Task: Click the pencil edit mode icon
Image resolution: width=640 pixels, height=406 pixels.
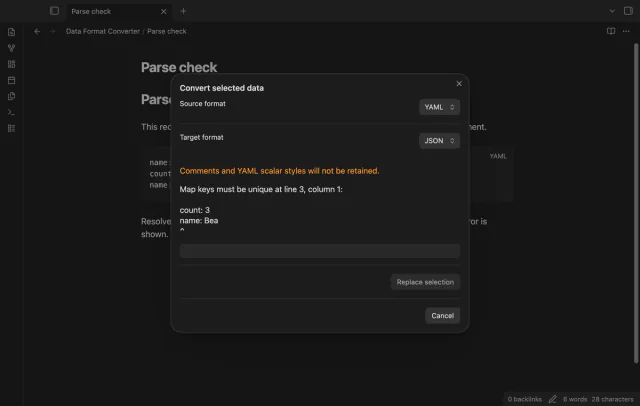Action: click(x=552, y=399)
